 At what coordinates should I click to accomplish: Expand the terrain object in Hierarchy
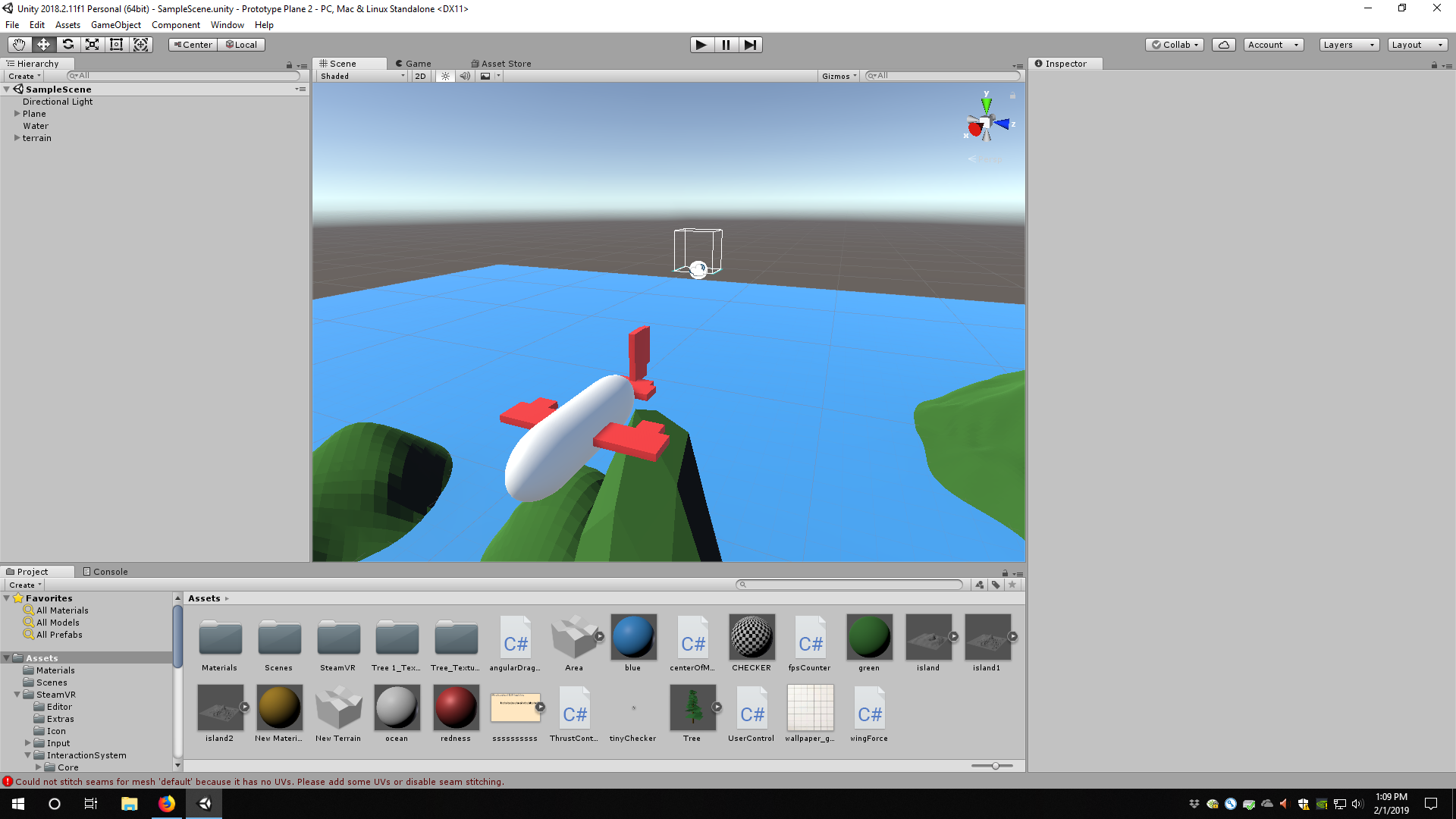pos(17,138)
